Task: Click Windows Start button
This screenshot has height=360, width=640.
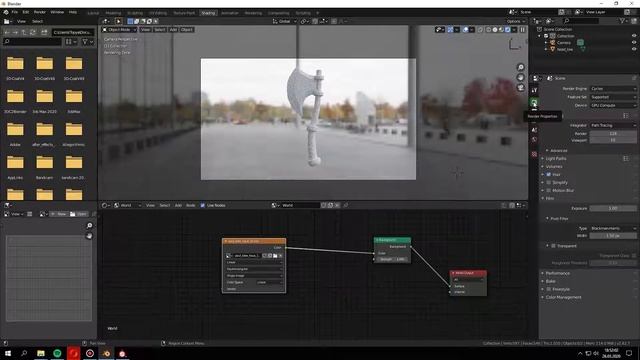Action: (x=8, y=353)
